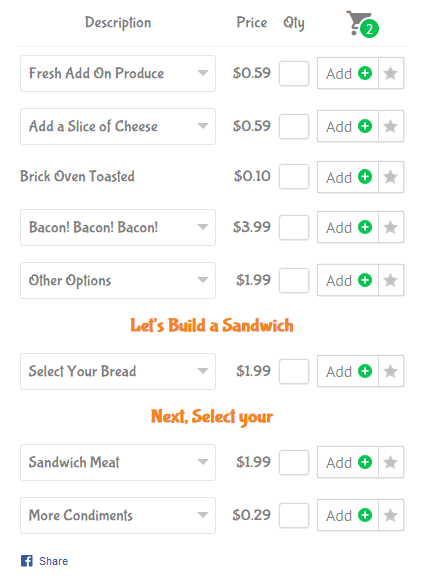This screenshot has height=584, width=429.
Task: Add Brick Oven Toasted to cart
Action: [x=348, y=177]
